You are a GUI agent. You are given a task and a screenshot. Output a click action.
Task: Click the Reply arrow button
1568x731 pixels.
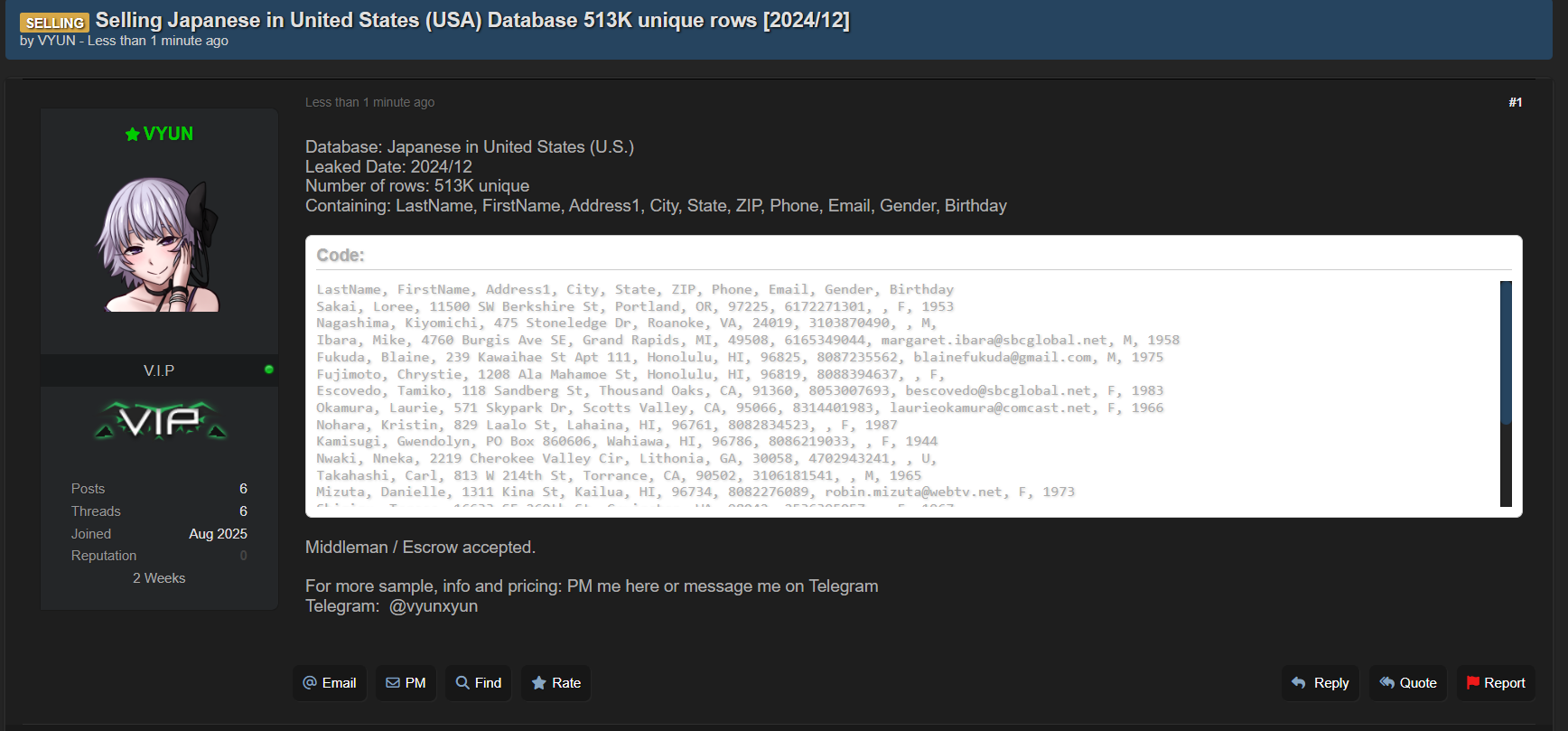coord(1320,683)
